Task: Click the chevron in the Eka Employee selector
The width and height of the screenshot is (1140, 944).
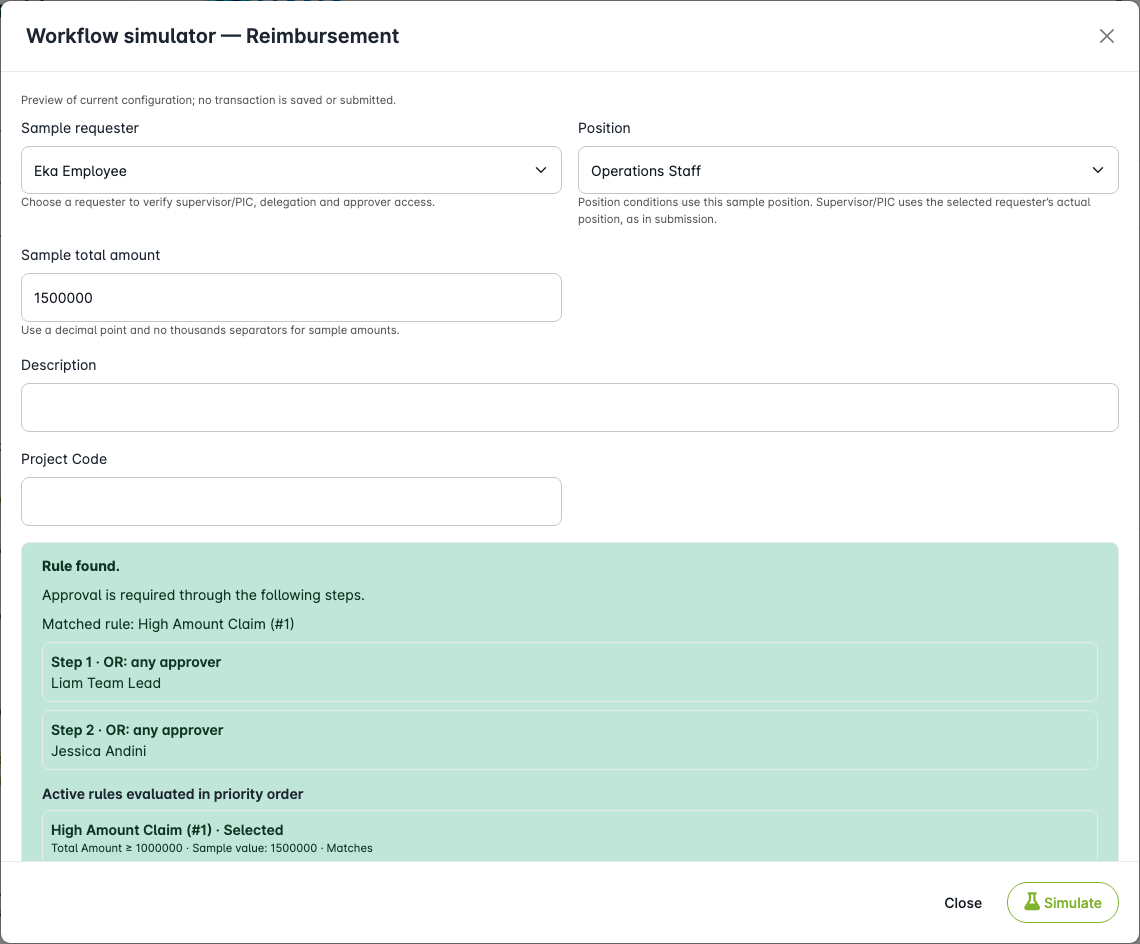Action: [x=541, y=170]
